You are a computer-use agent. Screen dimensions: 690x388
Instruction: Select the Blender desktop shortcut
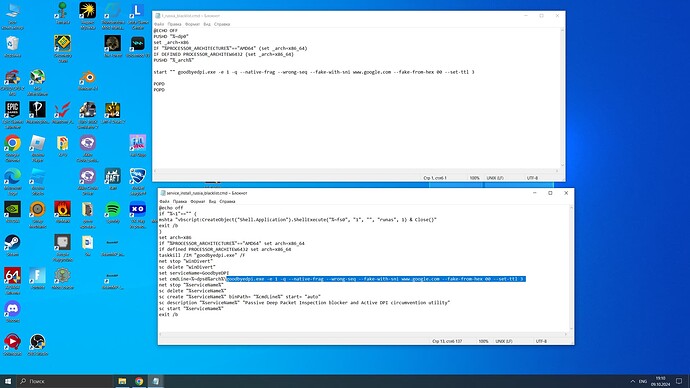tap(88, 80)
